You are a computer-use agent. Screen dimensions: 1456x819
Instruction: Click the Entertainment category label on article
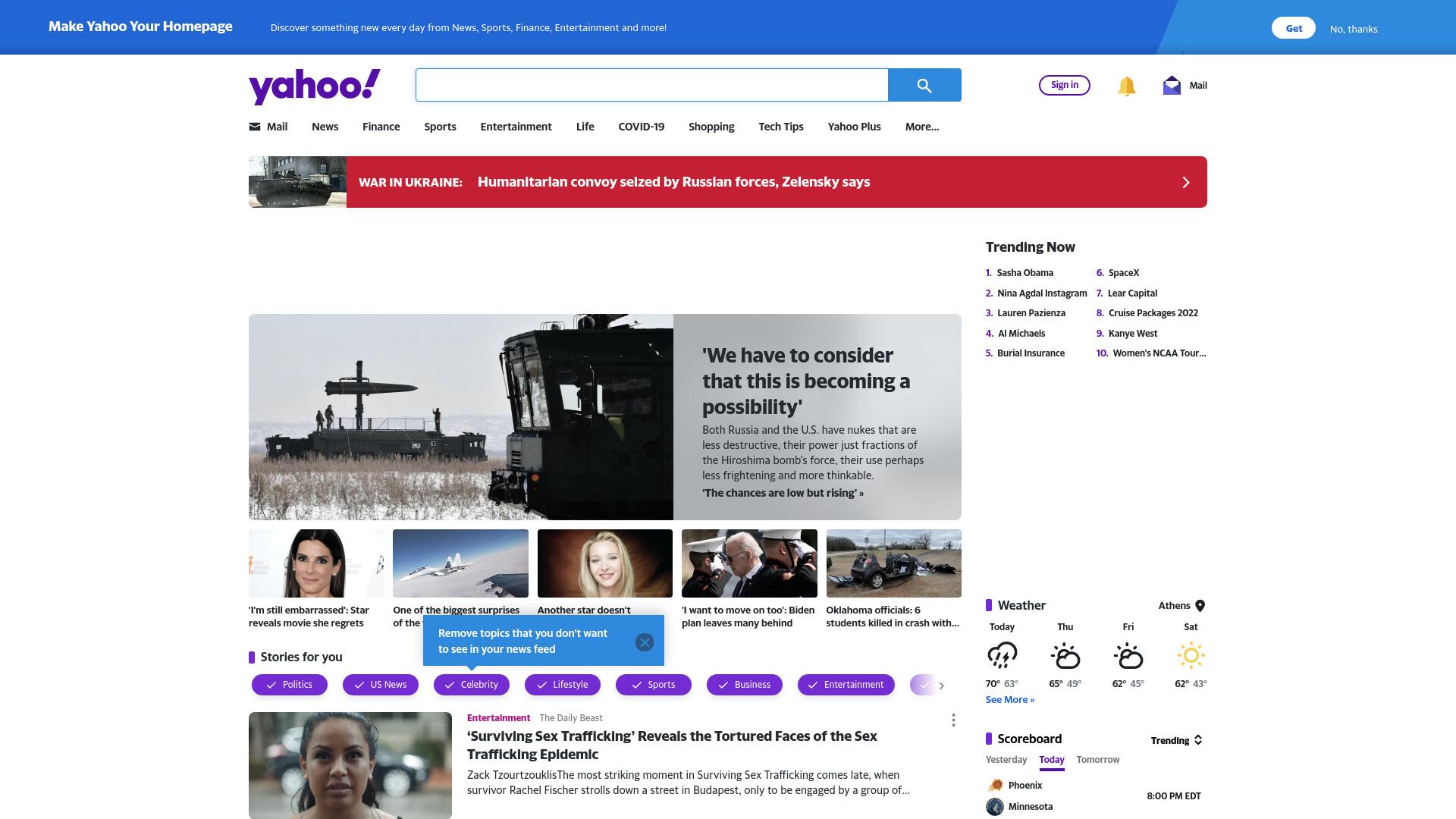(x=498, y=718)
